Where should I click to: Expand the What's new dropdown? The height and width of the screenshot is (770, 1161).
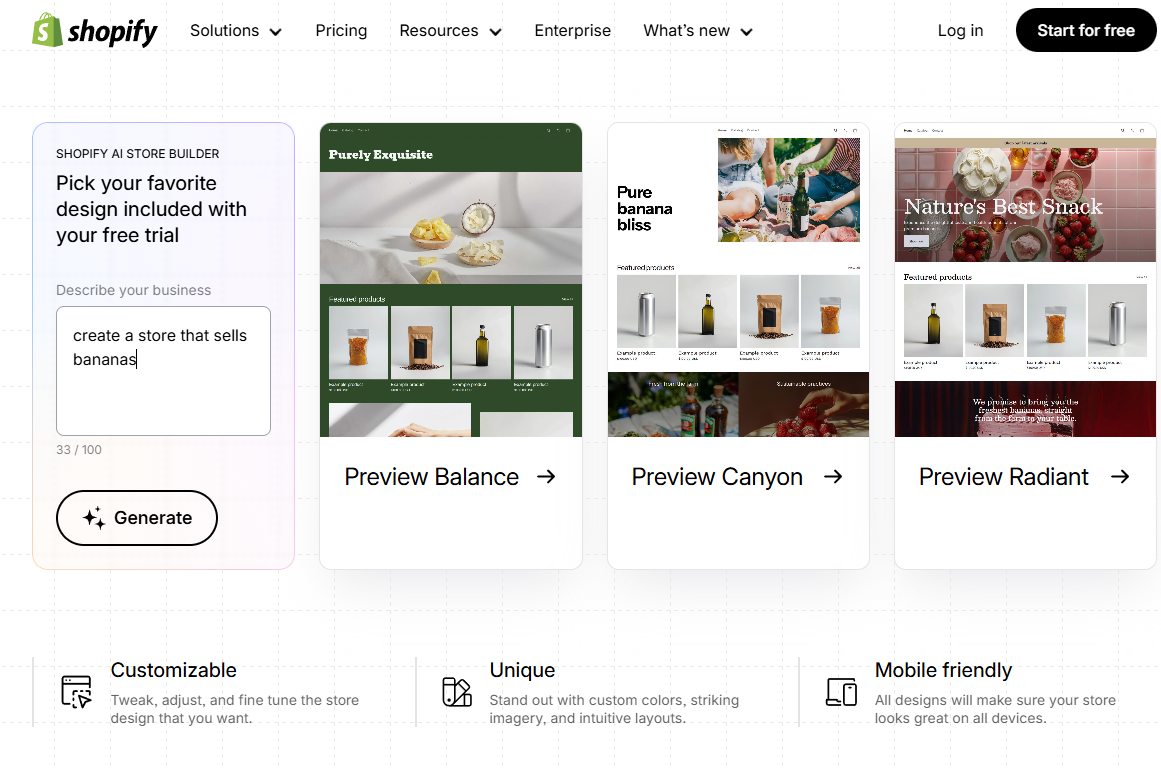(697, 30)
